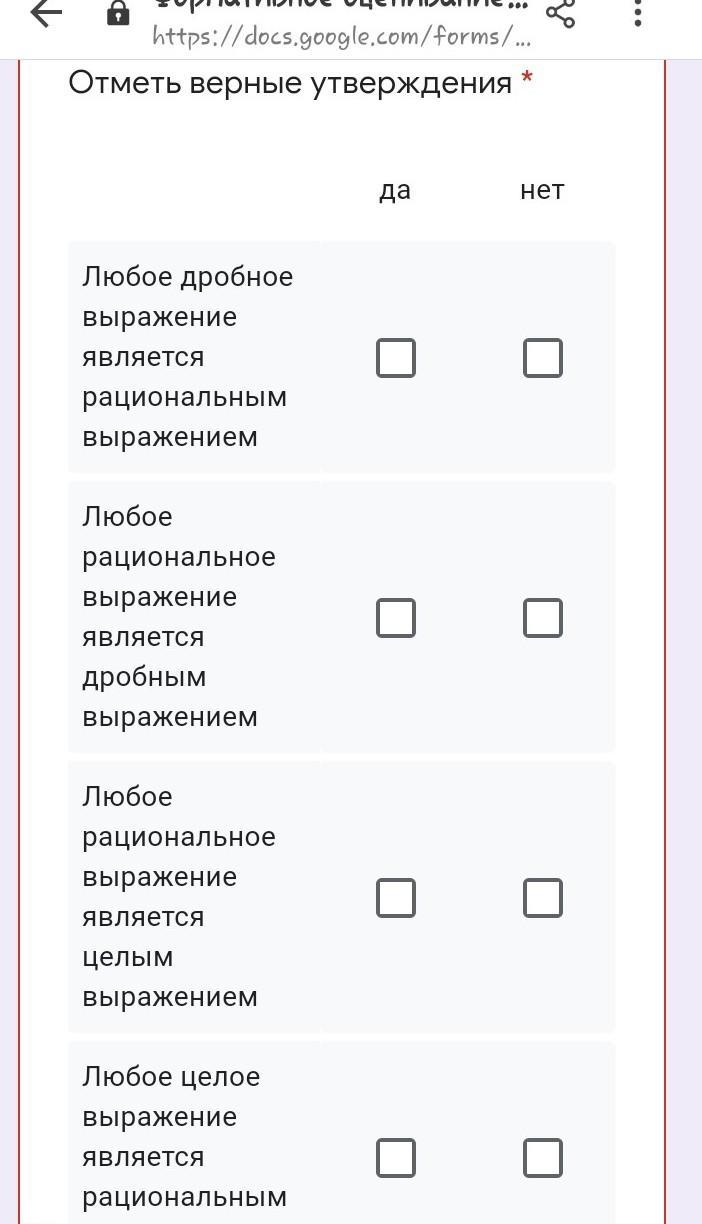Click the "да" column header
This screenshot has height=1224, width=702.
(395, 190)
